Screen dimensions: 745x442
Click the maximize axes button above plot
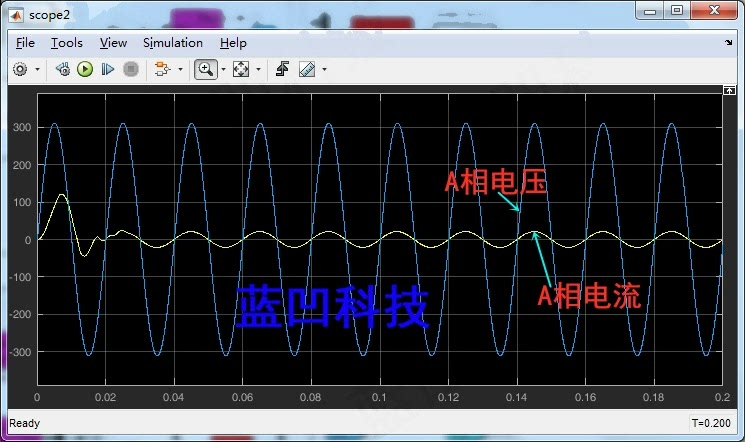pos(729,90)
